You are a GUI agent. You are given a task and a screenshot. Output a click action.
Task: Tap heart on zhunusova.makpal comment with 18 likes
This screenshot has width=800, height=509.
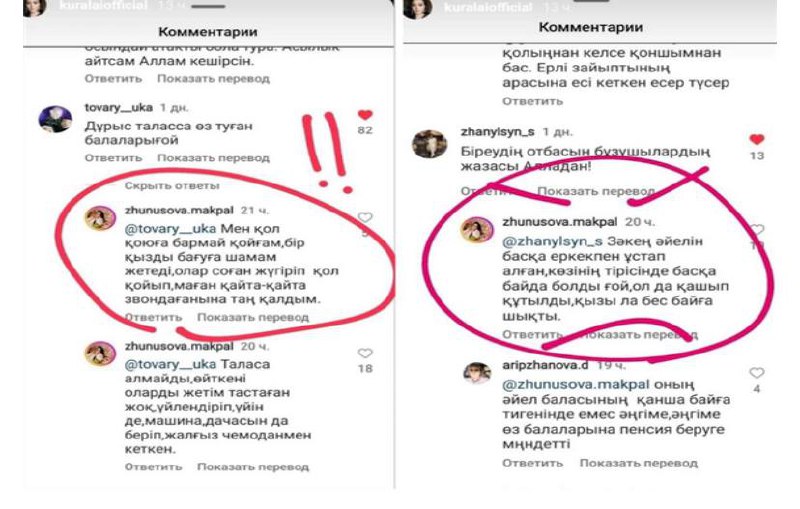(365, 353)
